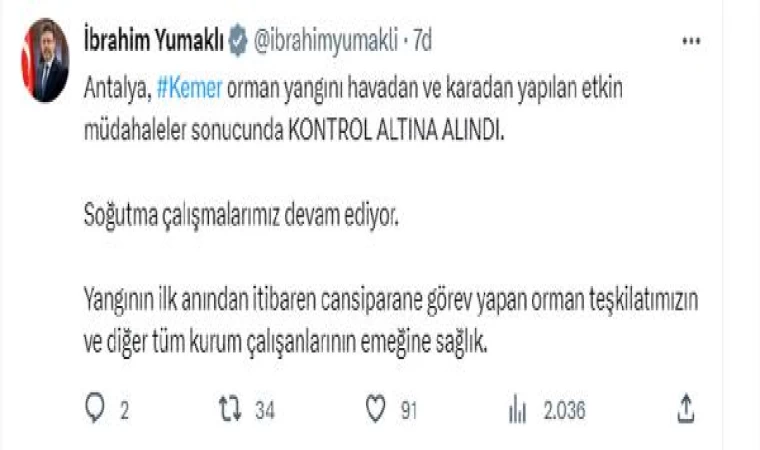
Task: Like the tweet with the heart icon
Action: click(x=376, y=408)
